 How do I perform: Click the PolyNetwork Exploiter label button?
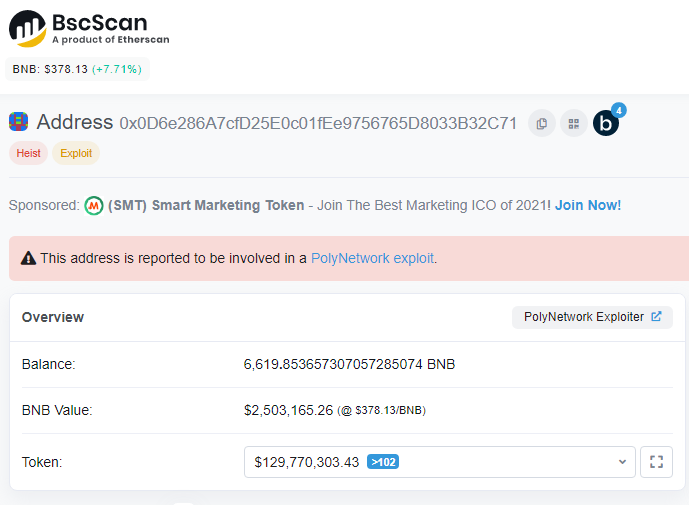point(592,317)
